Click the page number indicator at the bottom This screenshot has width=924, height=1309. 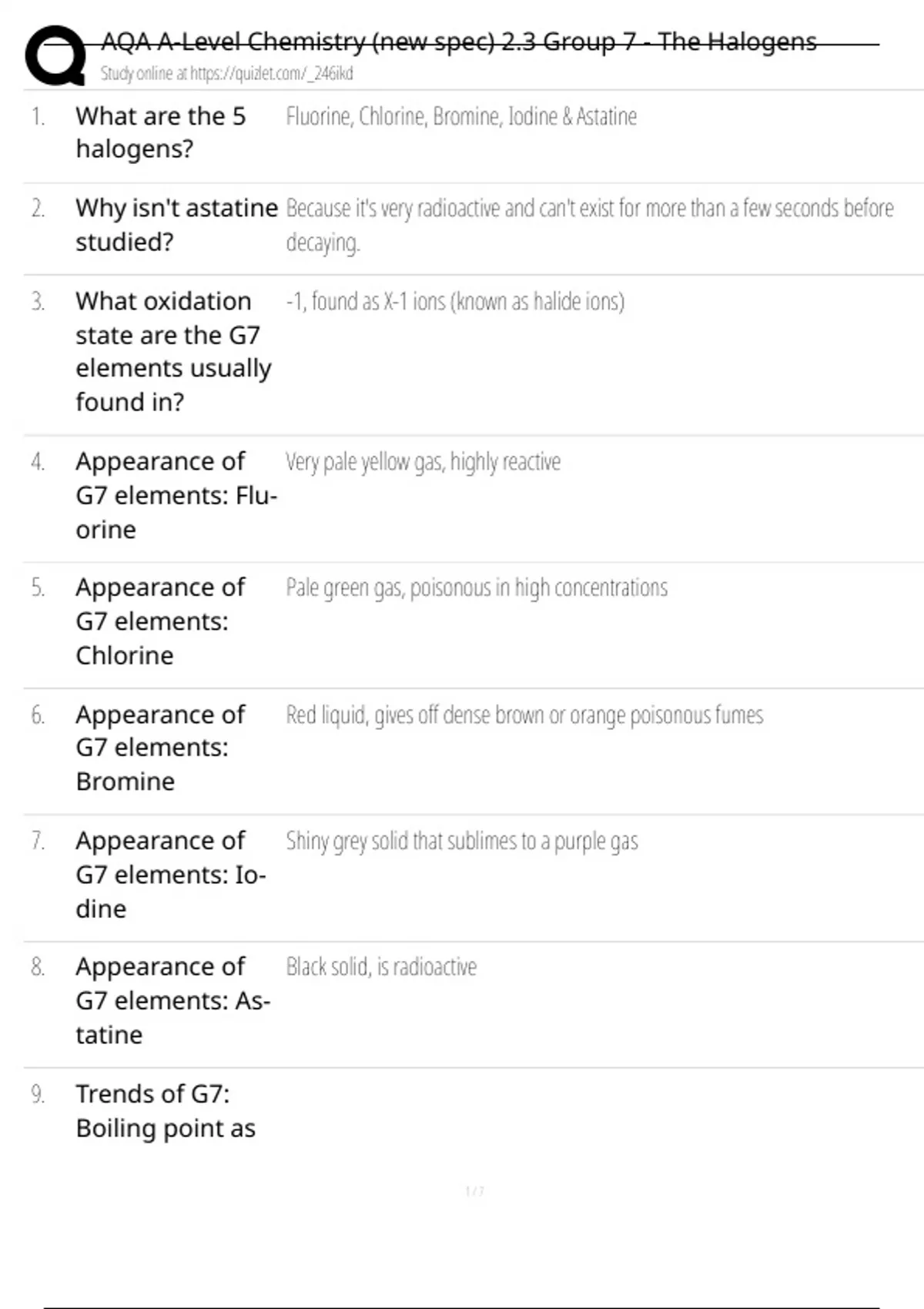coord(474,1191)
